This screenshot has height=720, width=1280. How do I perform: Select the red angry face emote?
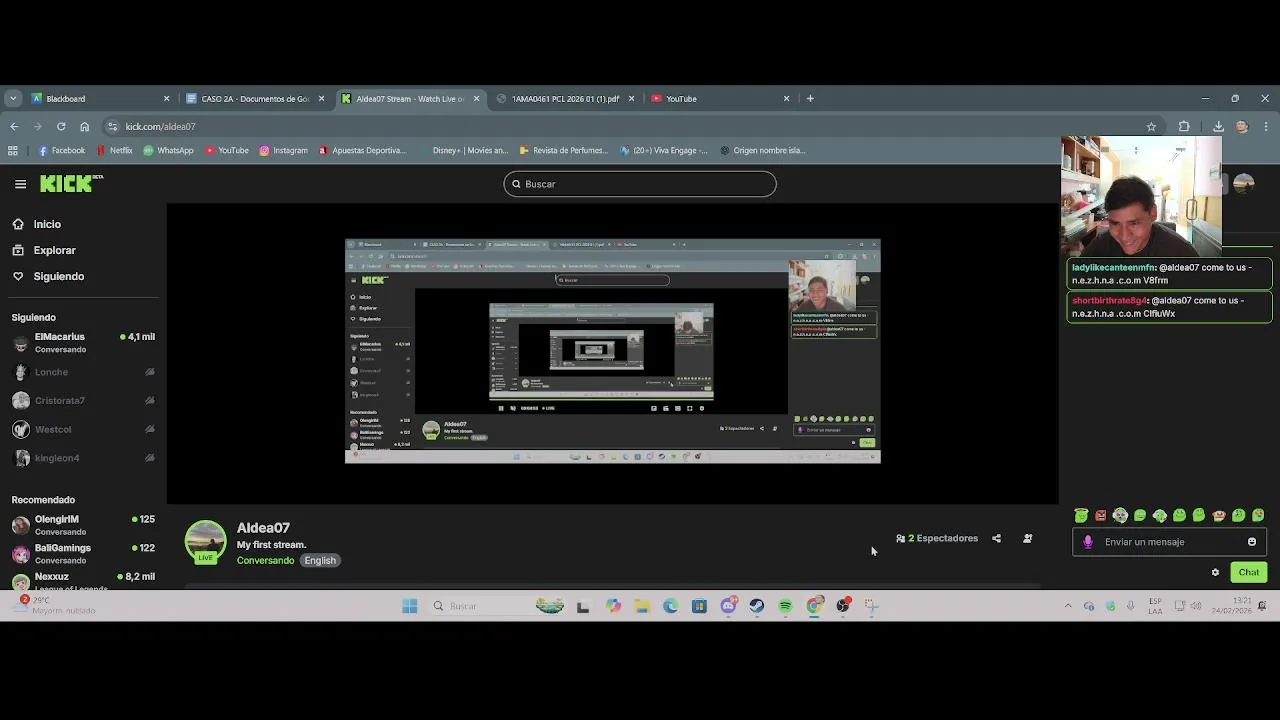pyautogui.click(x=1100, y=516)
